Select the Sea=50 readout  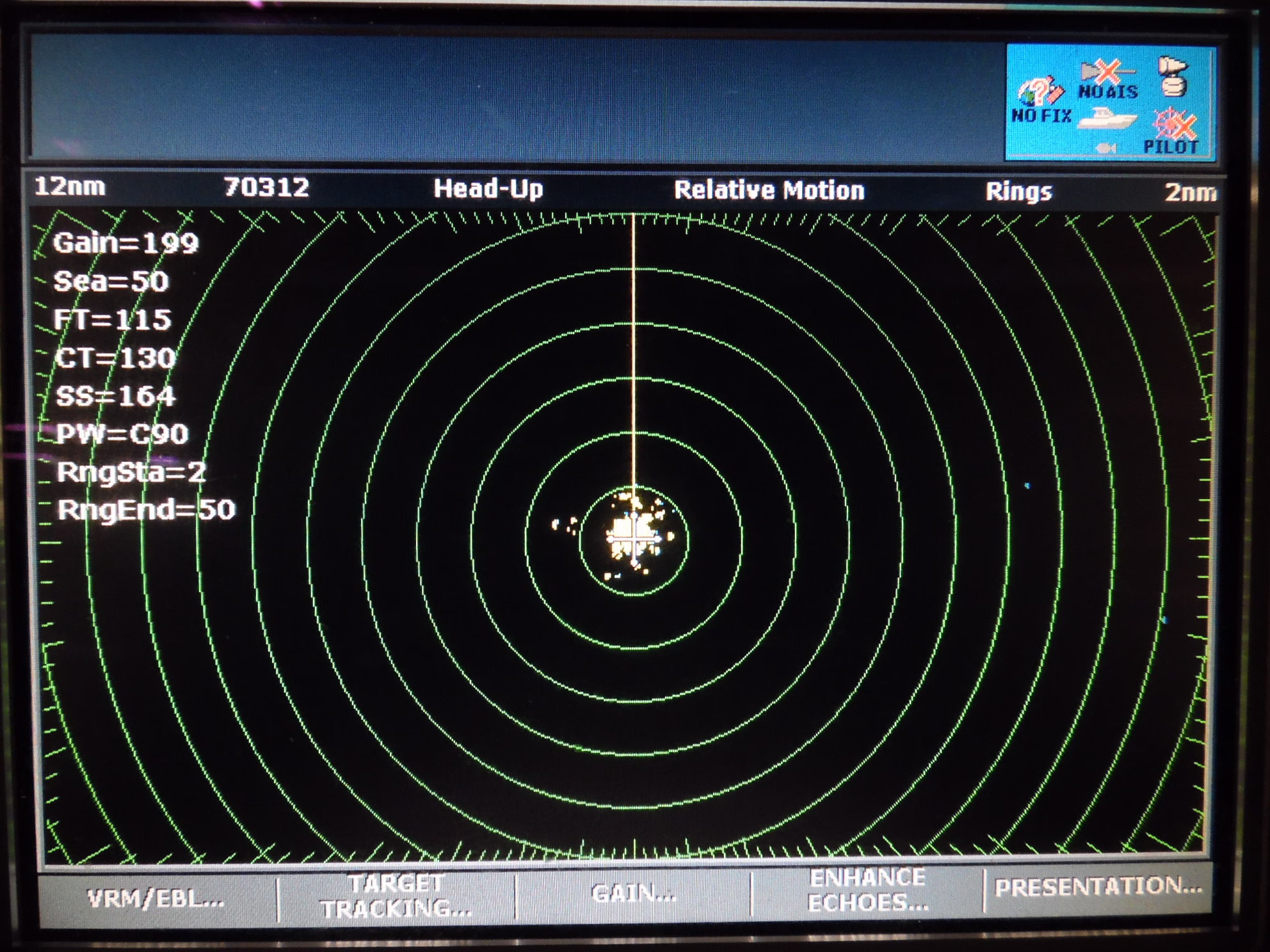[111, 282]
